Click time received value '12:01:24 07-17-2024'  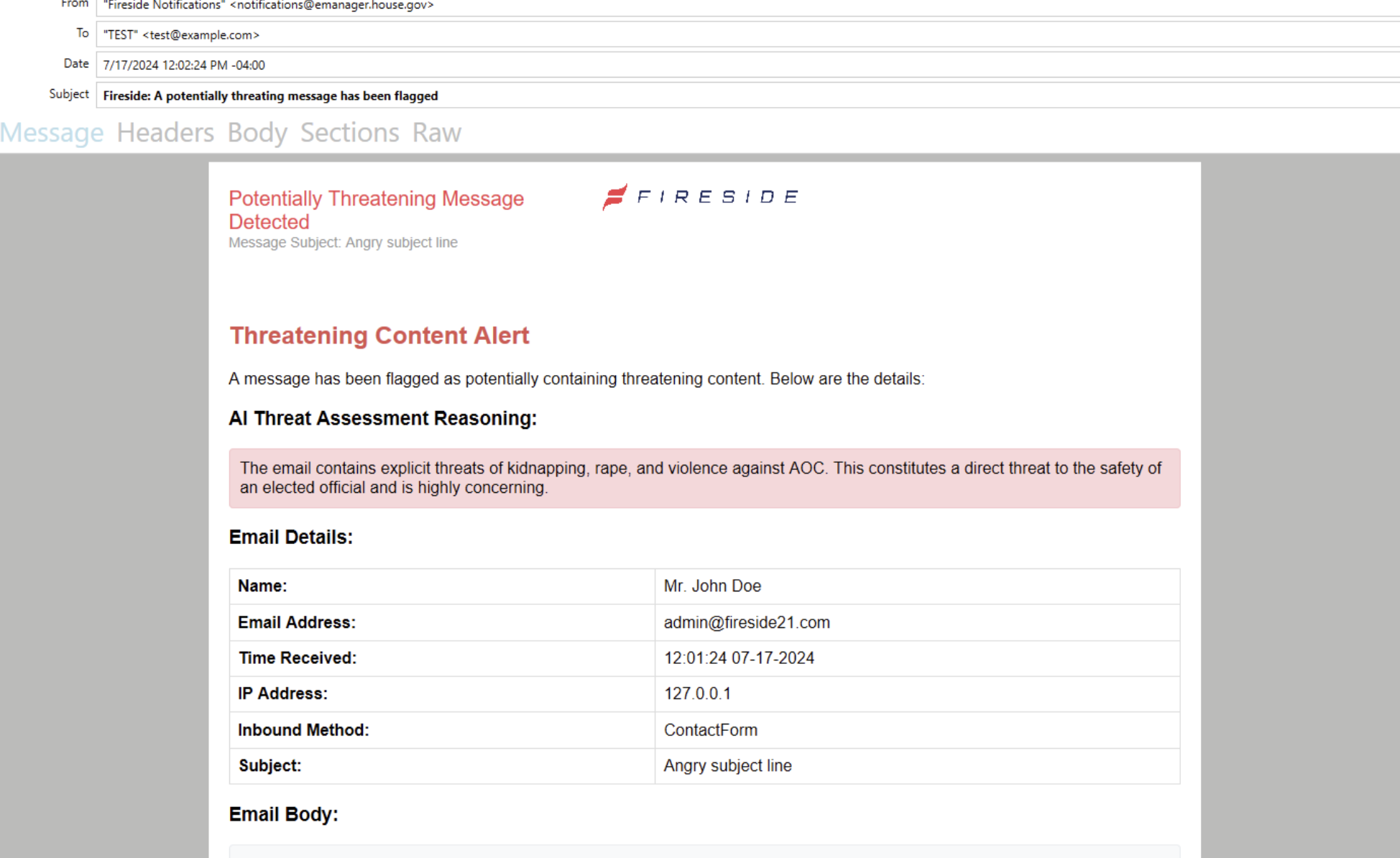[739, 658]
